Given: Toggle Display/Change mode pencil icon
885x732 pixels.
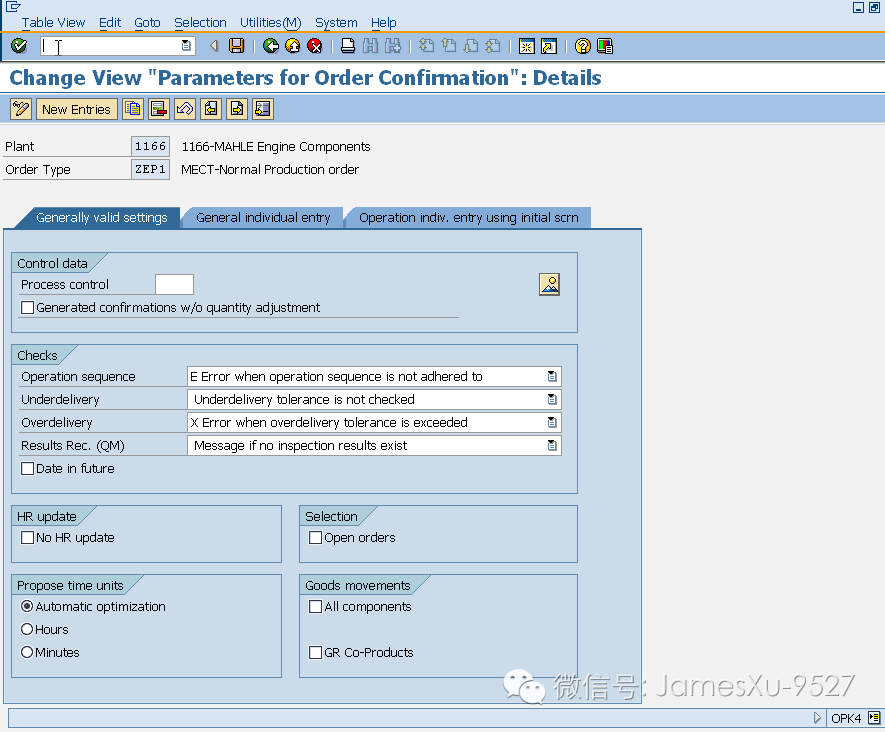Looking at the screenshot, I should point(21,109).
